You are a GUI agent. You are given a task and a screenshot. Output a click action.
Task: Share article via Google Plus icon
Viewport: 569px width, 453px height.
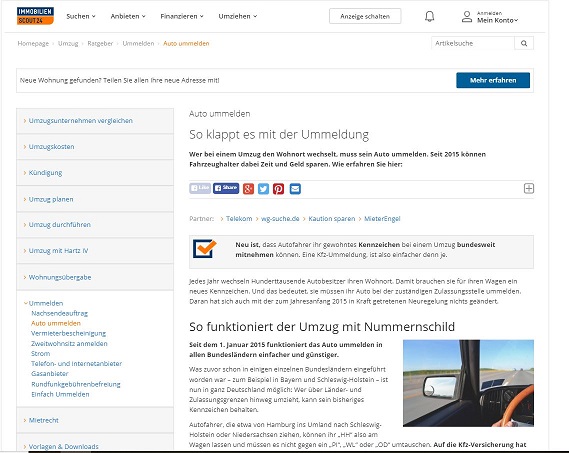[x=248, y=189]
